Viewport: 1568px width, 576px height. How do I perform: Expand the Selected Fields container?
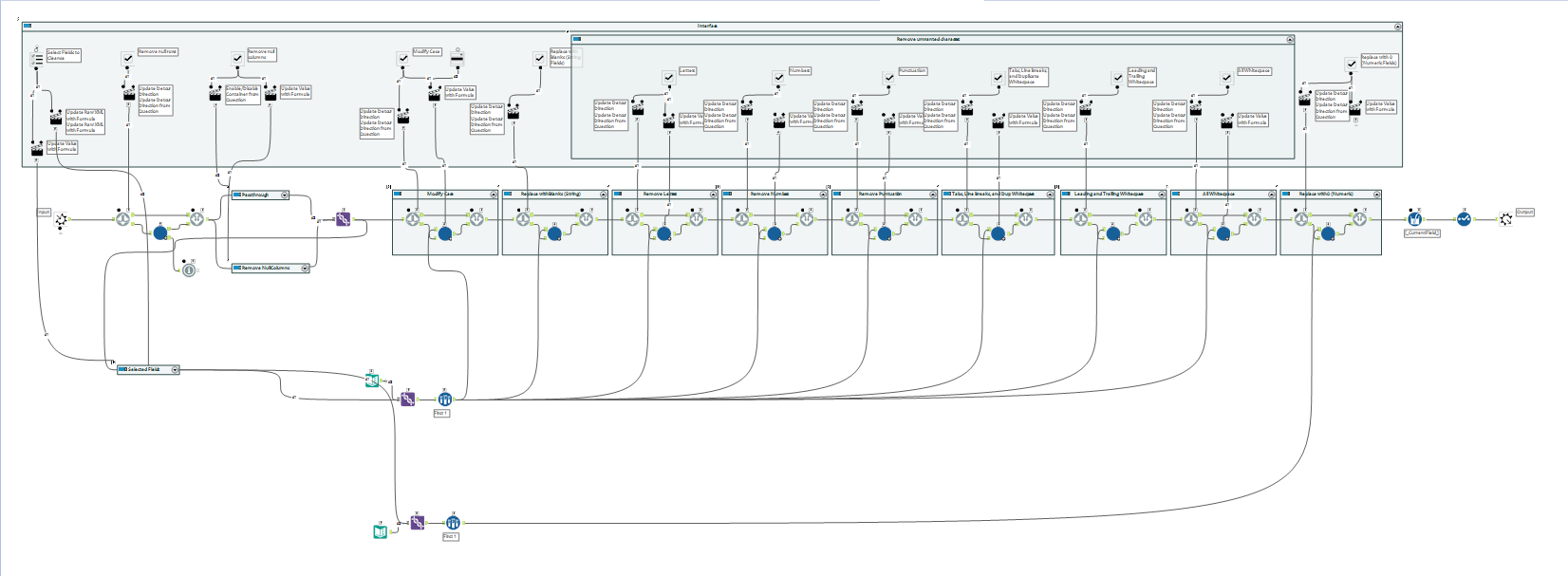(x=175, y=369)
